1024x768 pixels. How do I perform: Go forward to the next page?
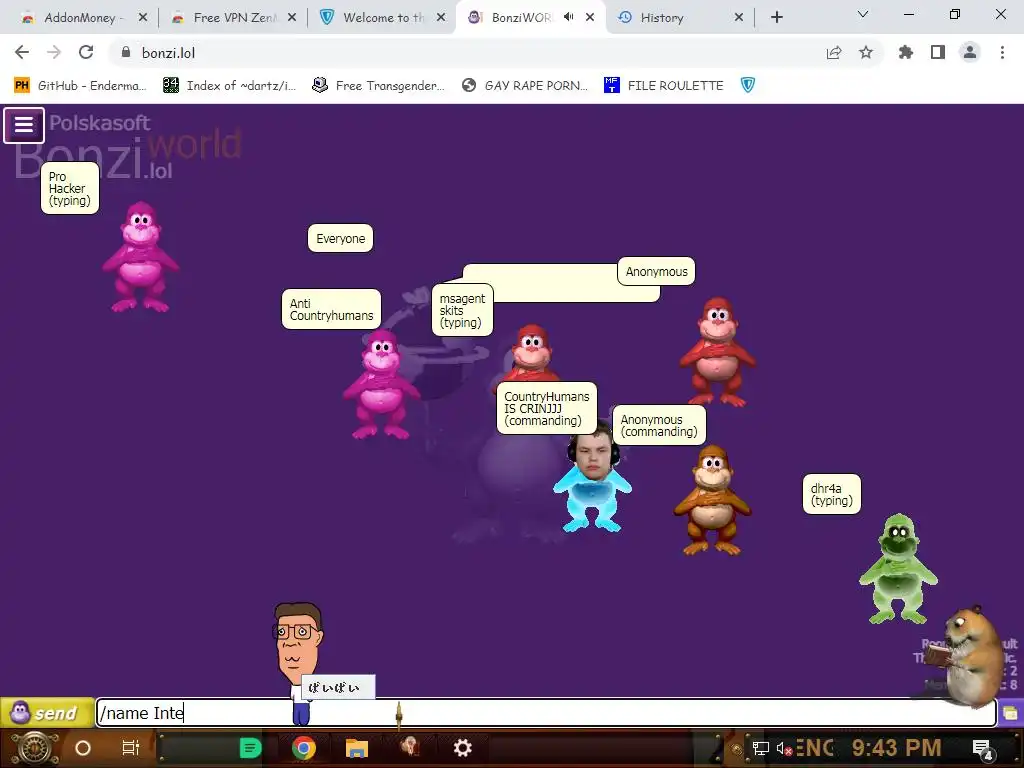54,52
